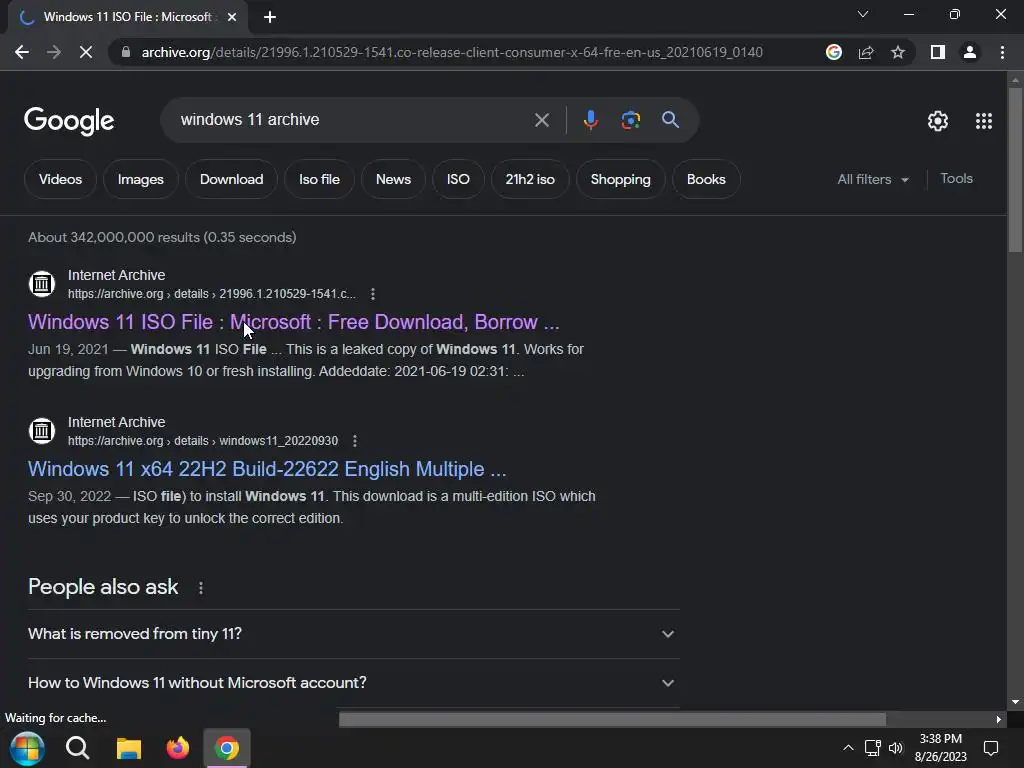Screen dimensions: 1024x768
Task: Open the search Tools options
Action: (x=956, y=178)
